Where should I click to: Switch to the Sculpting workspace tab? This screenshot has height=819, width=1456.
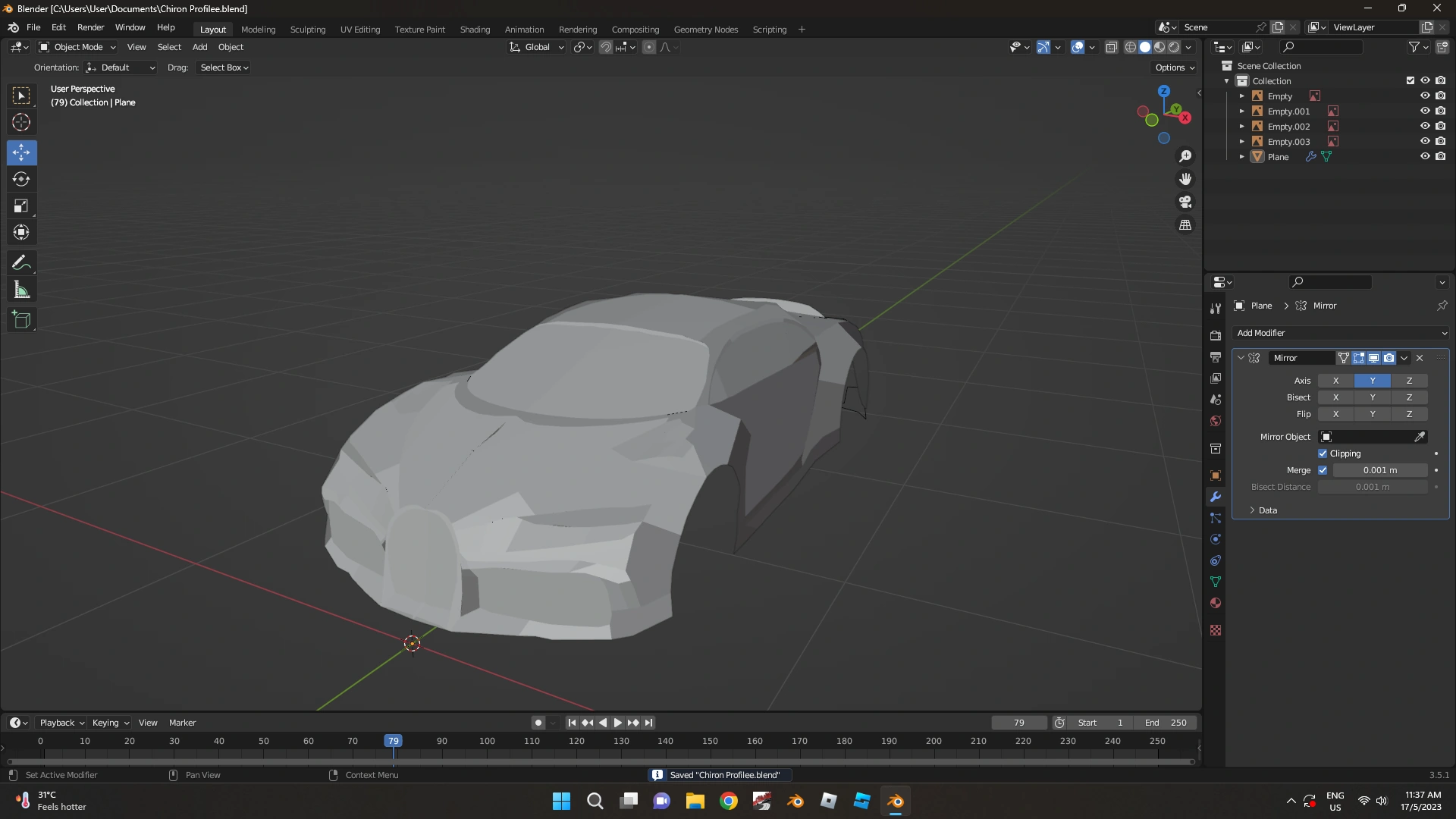[307, 30]
